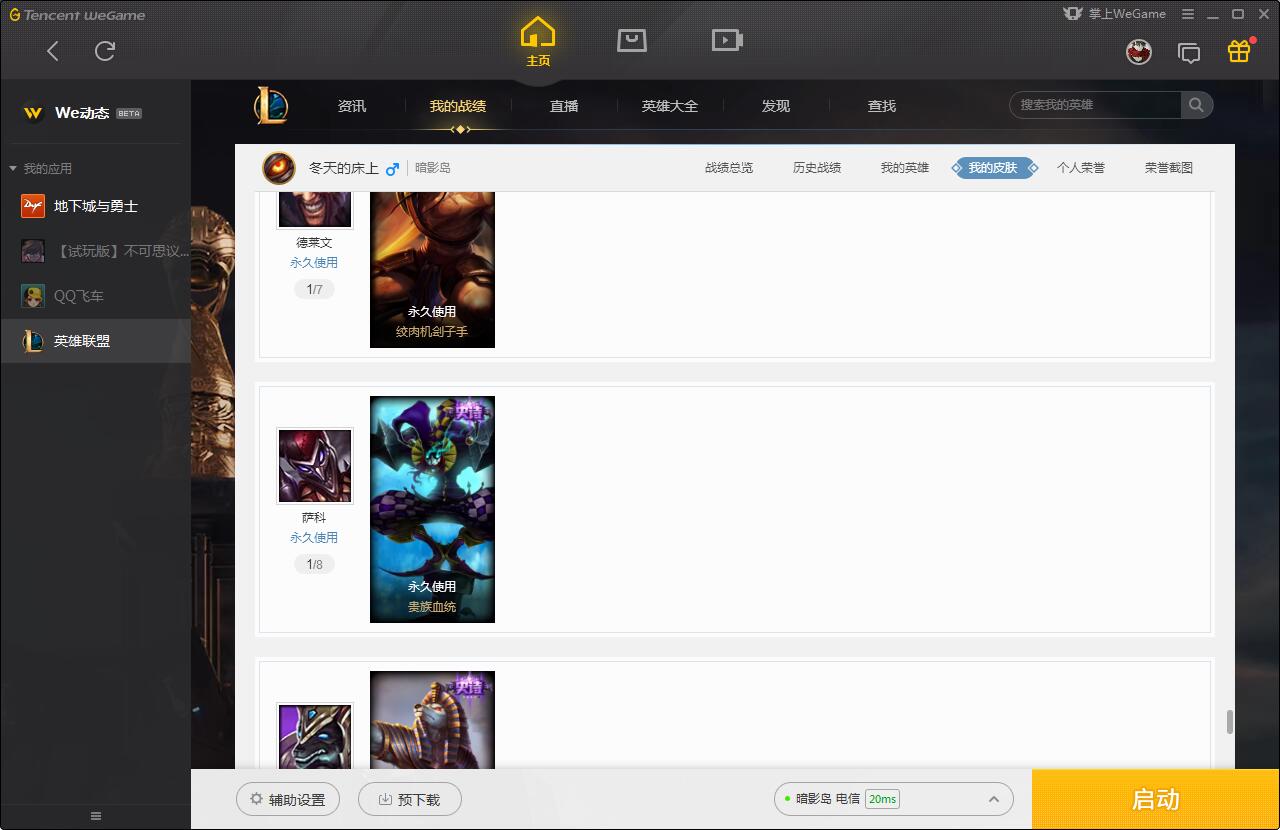Click the hero portrait below 萨科
The image size is (1280, 830).
pyautogui.click(x=314, y=736)
